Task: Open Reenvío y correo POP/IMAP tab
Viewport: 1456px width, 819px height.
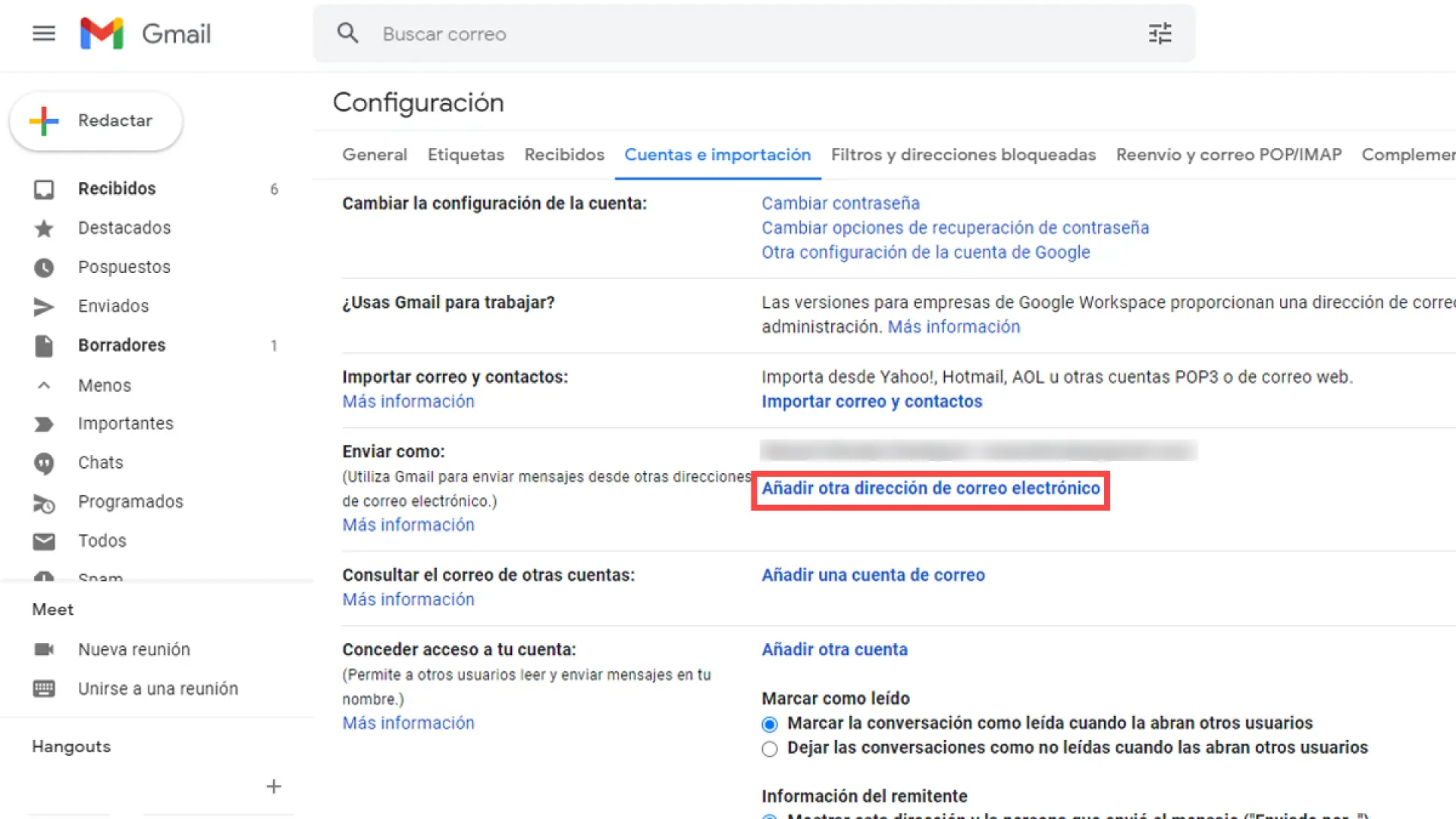Action: tap(1228, 155)
